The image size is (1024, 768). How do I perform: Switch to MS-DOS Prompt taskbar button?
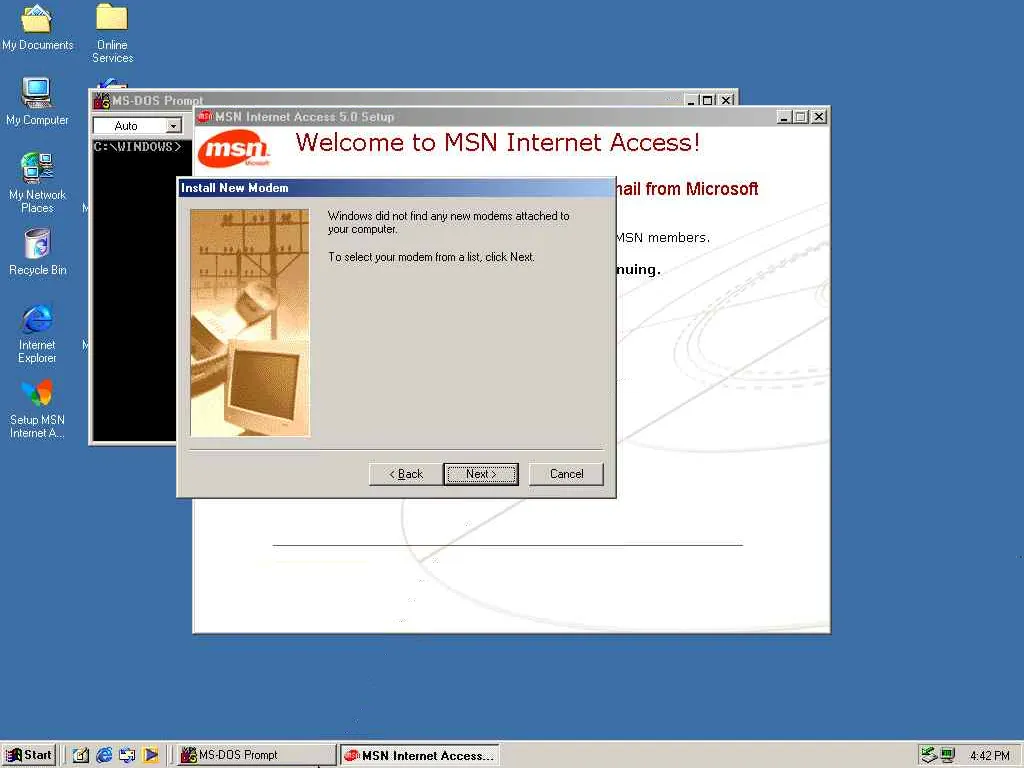[x=255, y=756]
